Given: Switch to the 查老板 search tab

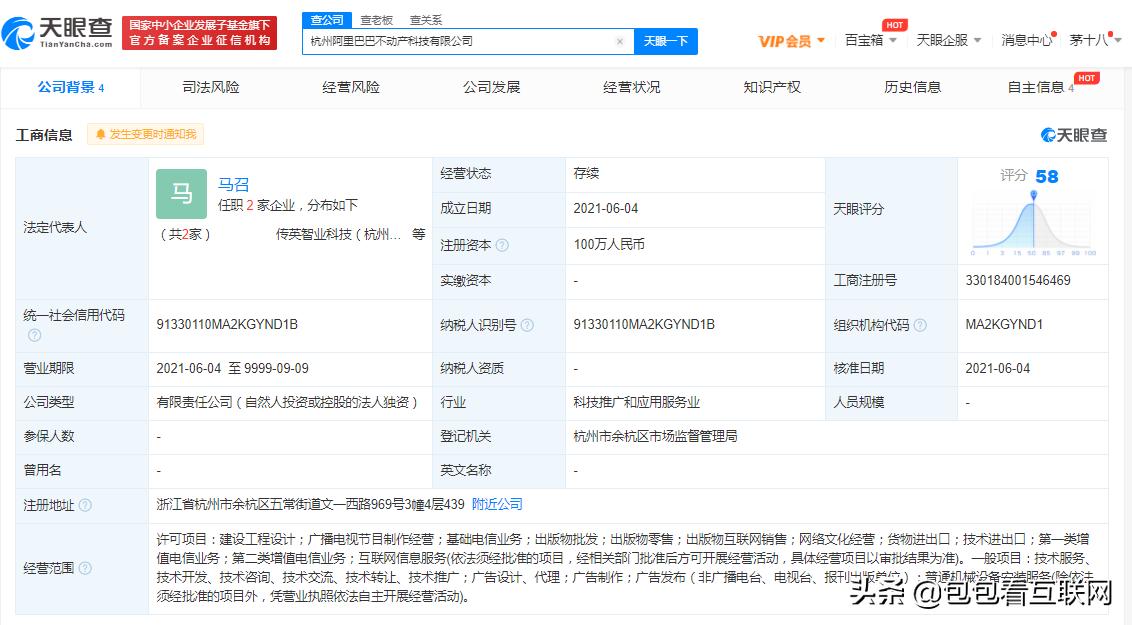Looking at the screenshot, I should pyautogui.click(x=377, y=18).
